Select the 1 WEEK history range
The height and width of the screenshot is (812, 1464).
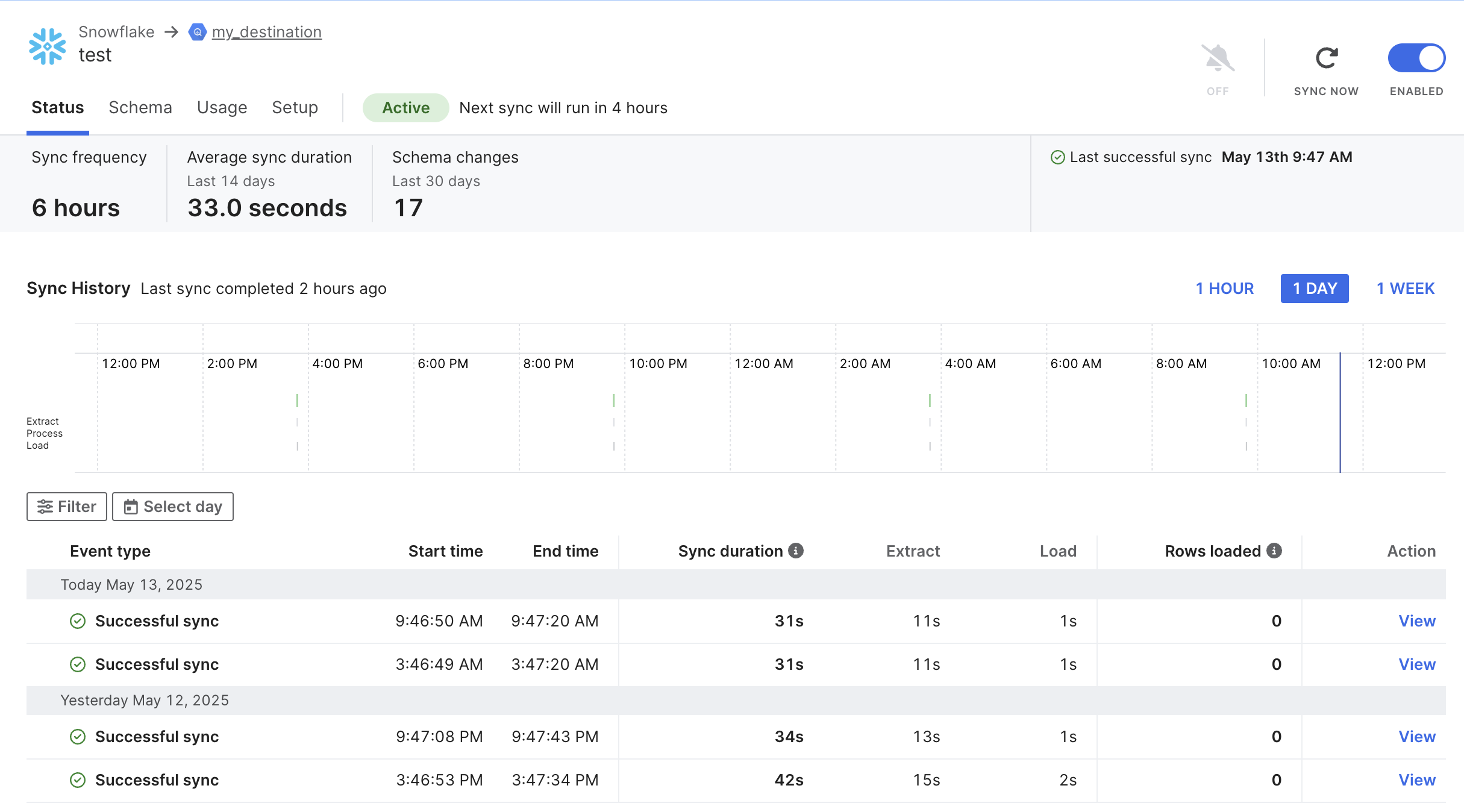tap(1406, 289)
